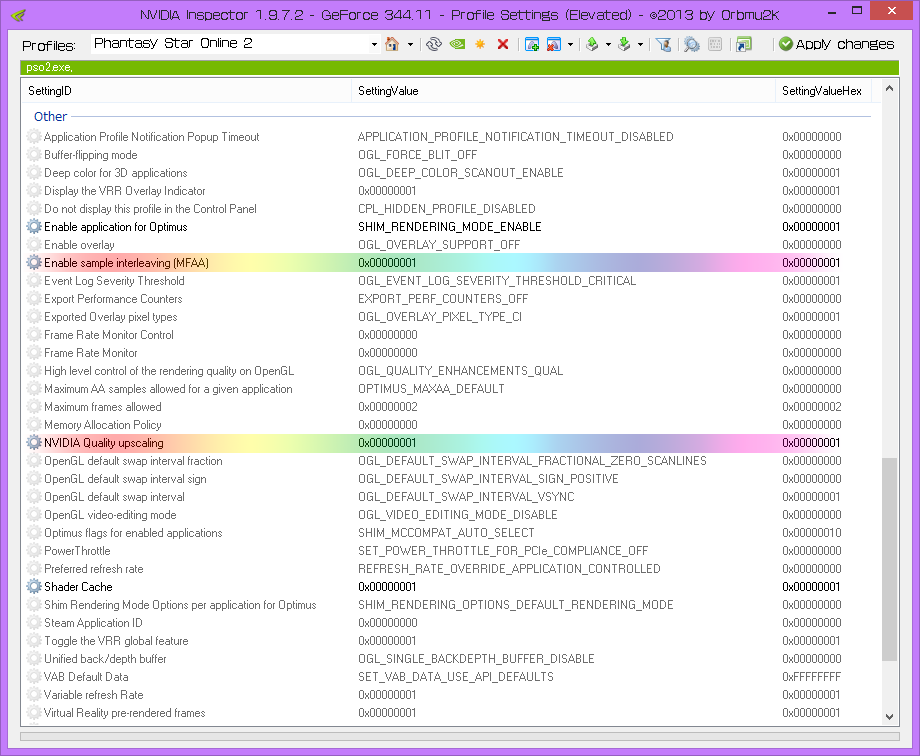The width and height of the screenshot is (920, 756).
Task: Click the export profiles icon (green up arrow)
Action: pyautogui.click(x=592, y=44)
